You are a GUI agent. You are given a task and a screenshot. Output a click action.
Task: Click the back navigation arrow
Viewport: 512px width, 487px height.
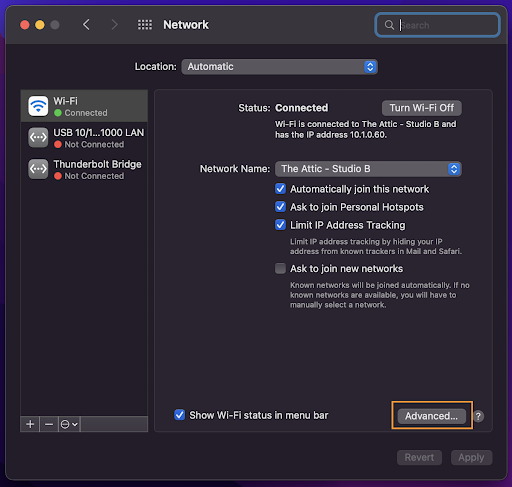click(x=86, y=25)
